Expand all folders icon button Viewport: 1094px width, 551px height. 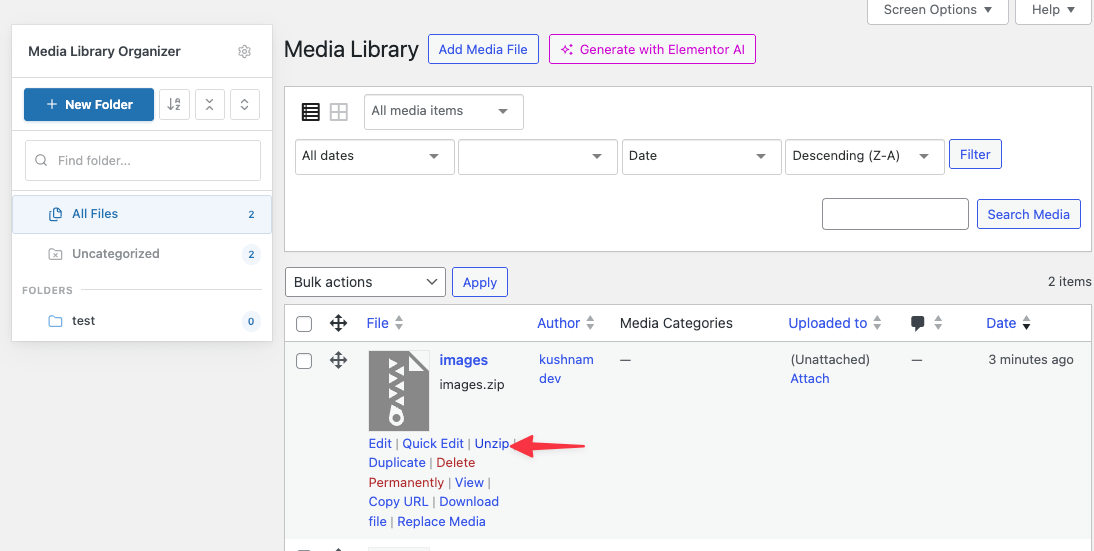(245, 105)
